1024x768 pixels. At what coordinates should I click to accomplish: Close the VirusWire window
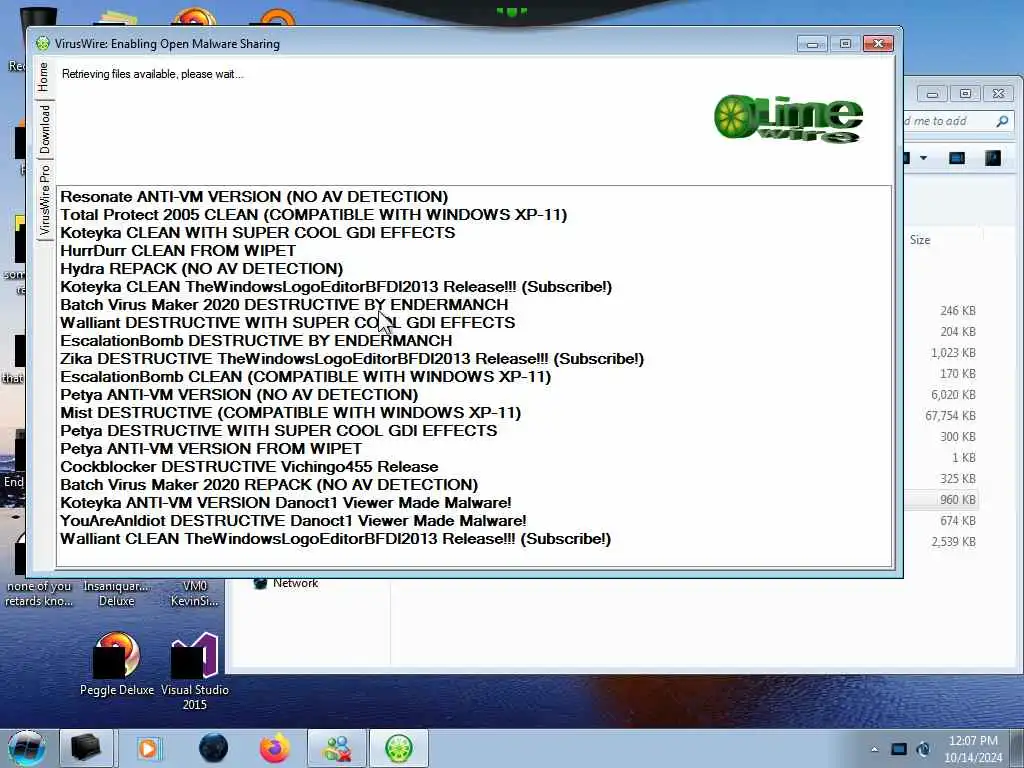click(878, 44)
